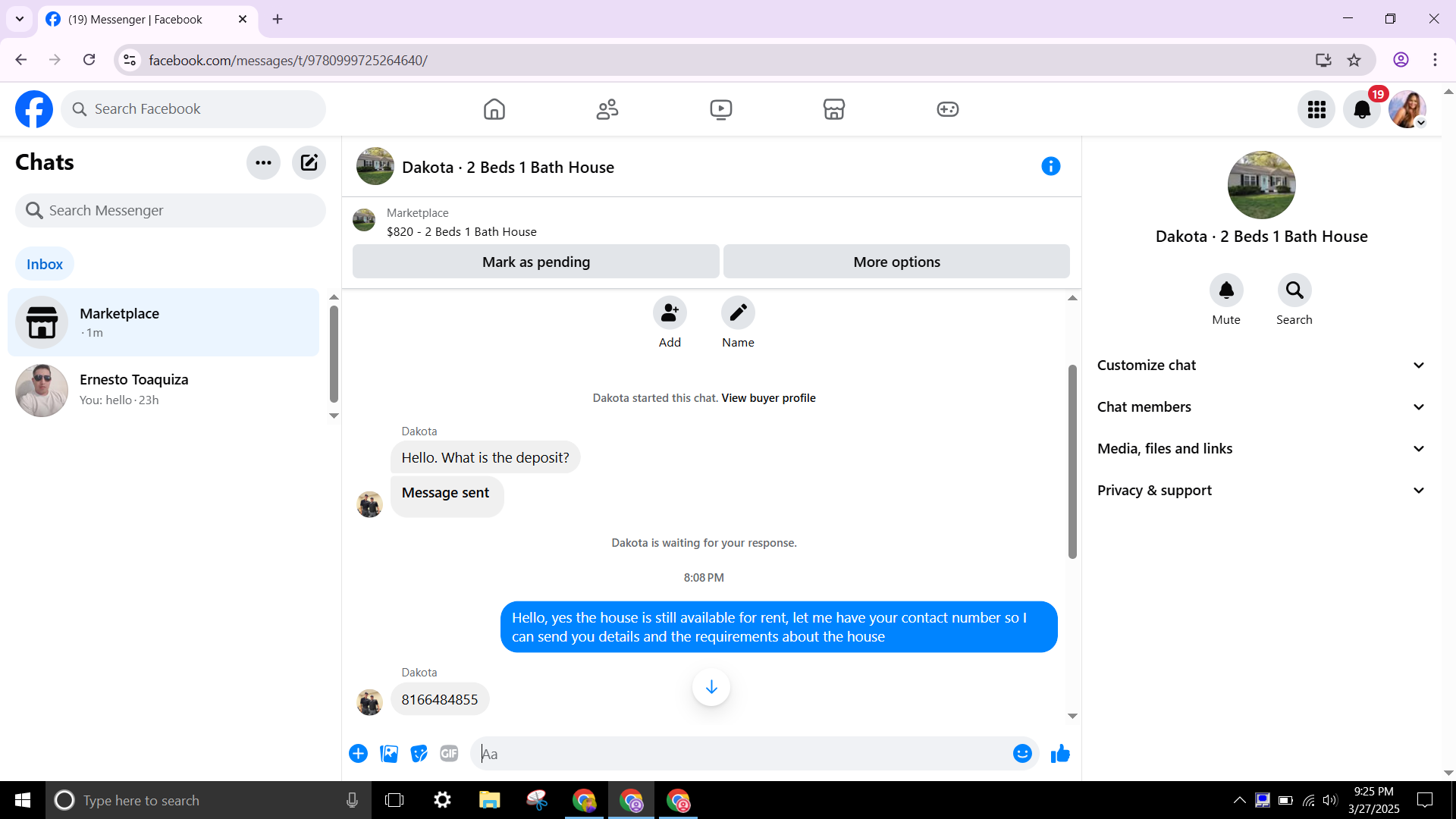
Task: Choose a sticker from the sticker icon
Action: (x=419, y=754)
